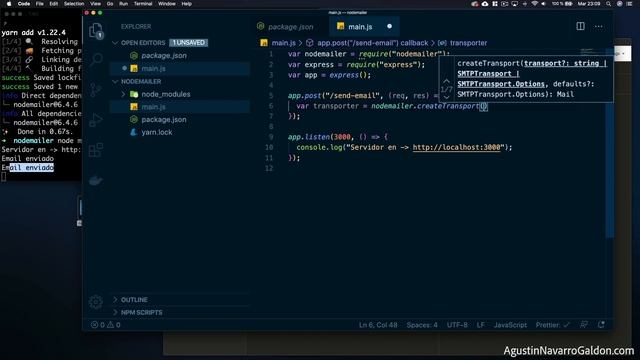Open macOS Spotlight search icon
Image resolution: width=640 pixels, height=360 pixels.
click(608, 4)
